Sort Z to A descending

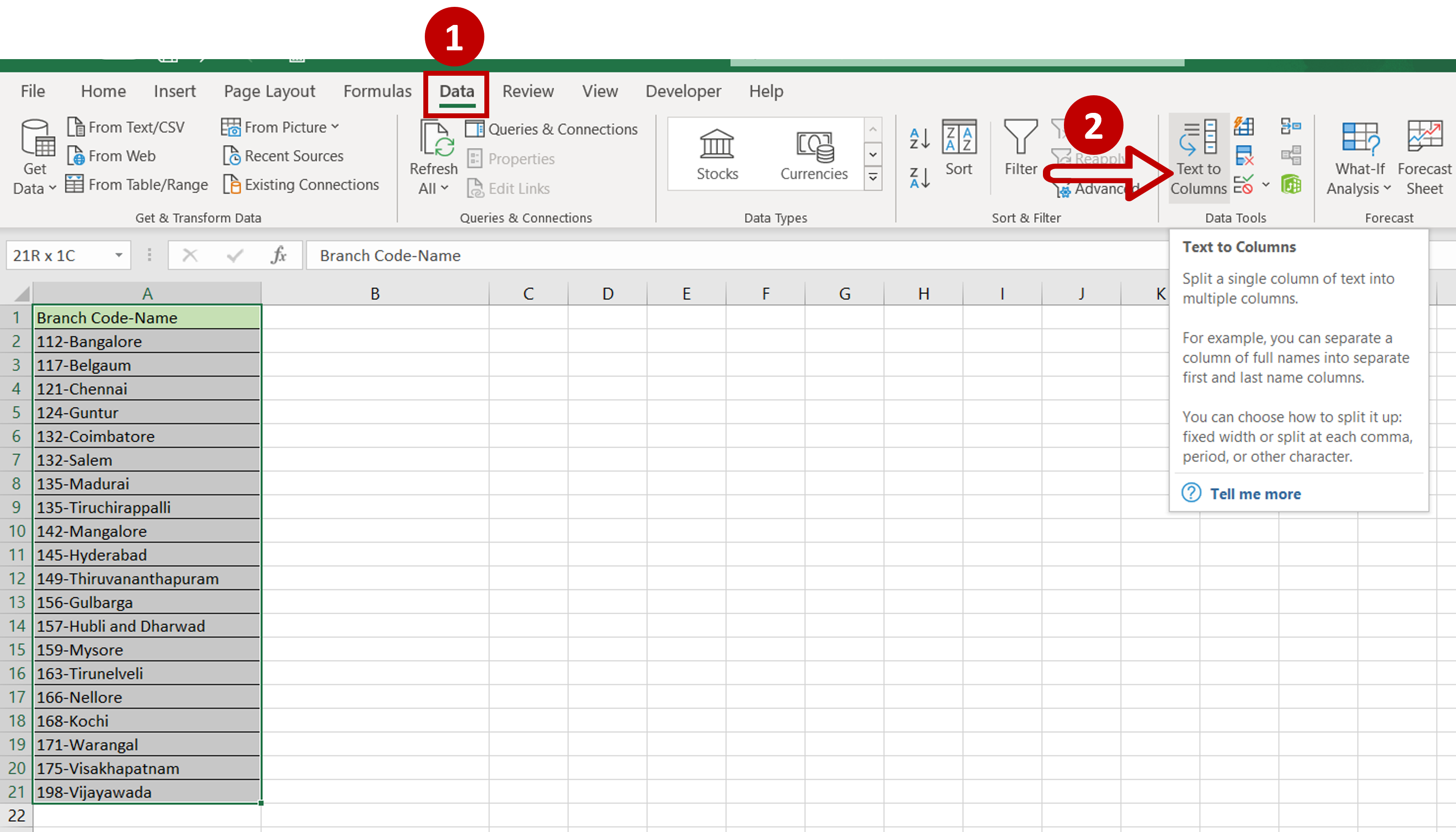(x=919, y=178)
